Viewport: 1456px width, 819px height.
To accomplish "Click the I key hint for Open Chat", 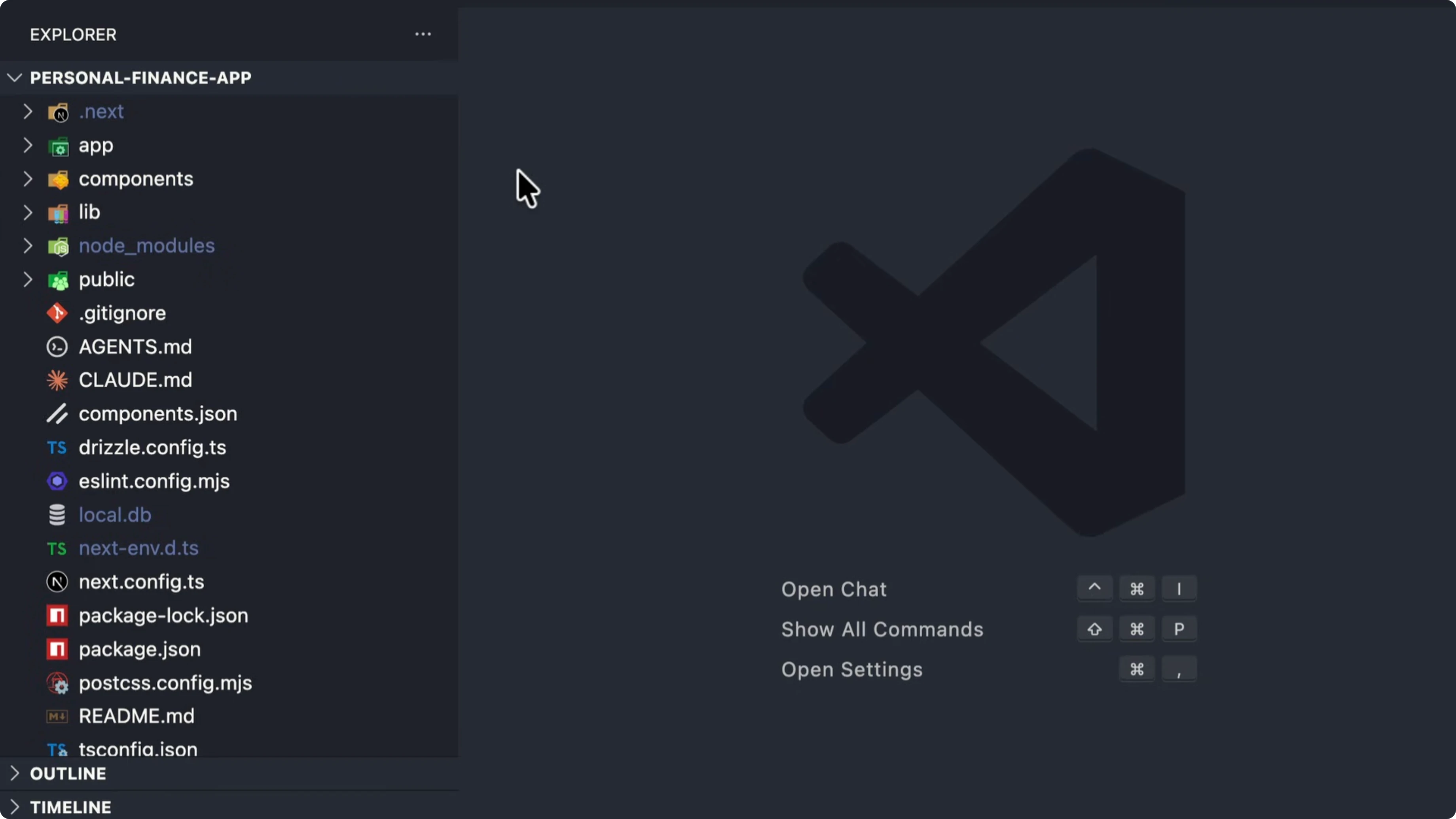I will click(x=1179, y=588).
